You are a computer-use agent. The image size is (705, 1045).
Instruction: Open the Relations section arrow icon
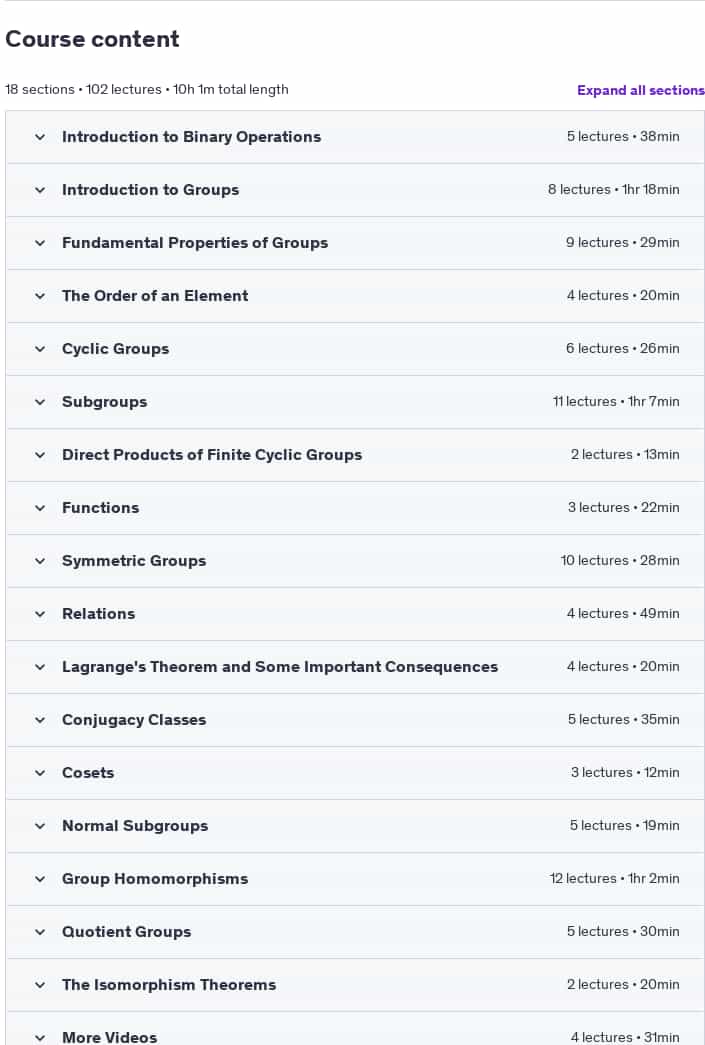[40, 614]
